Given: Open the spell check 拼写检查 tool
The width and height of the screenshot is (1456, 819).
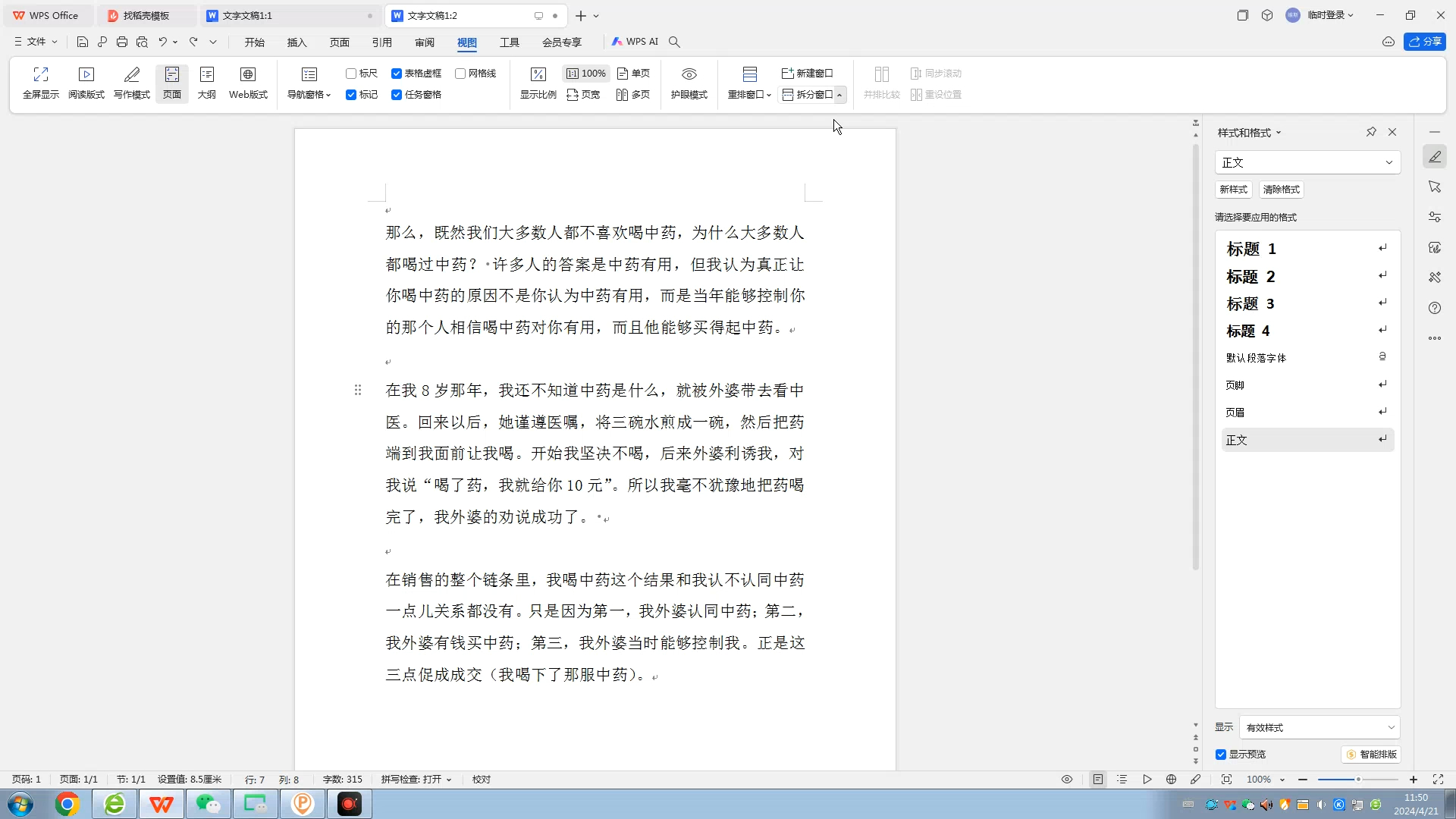Looking at the screenshot, I should (415, 779).
